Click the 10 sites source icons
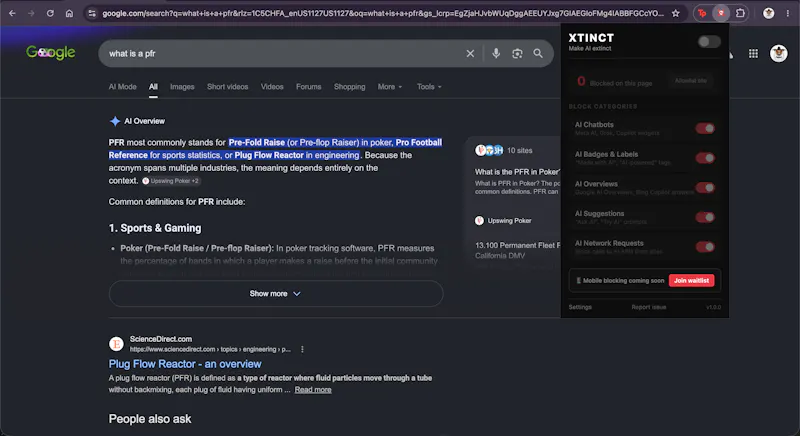 (489, 150)
